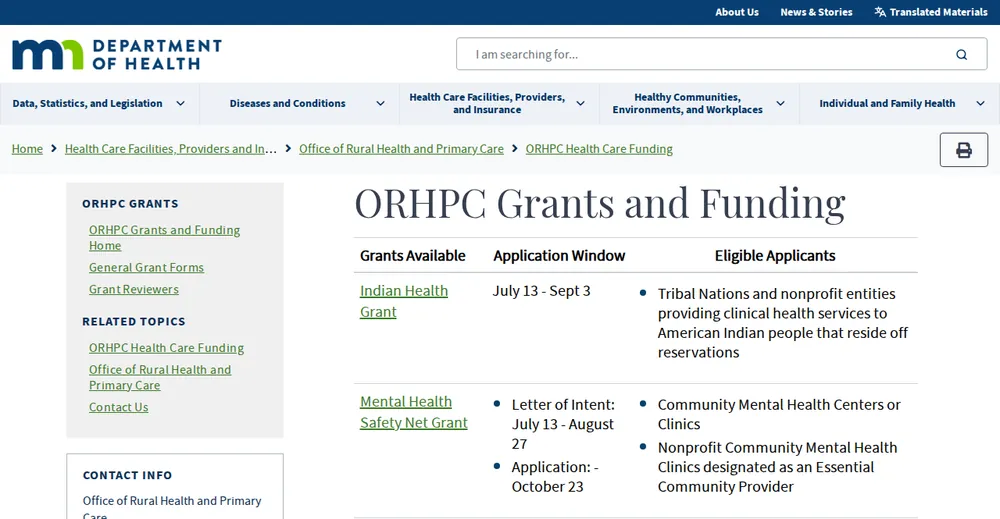Screen dimensions: 1000x519
Task: Click "Grants Available" column header
Action: click(x=413, y=256)
